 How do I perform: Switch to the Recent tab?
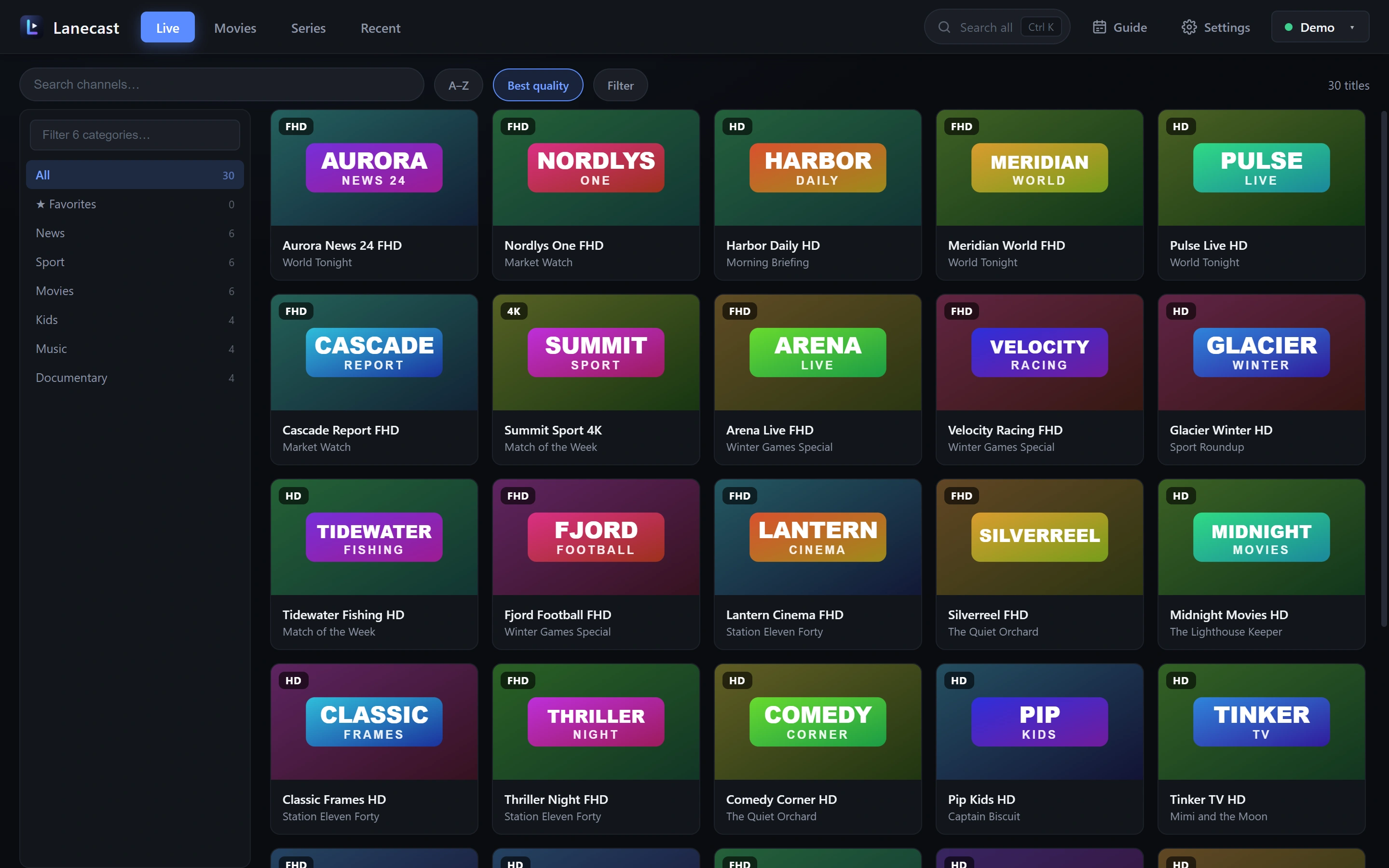point(380,27)
